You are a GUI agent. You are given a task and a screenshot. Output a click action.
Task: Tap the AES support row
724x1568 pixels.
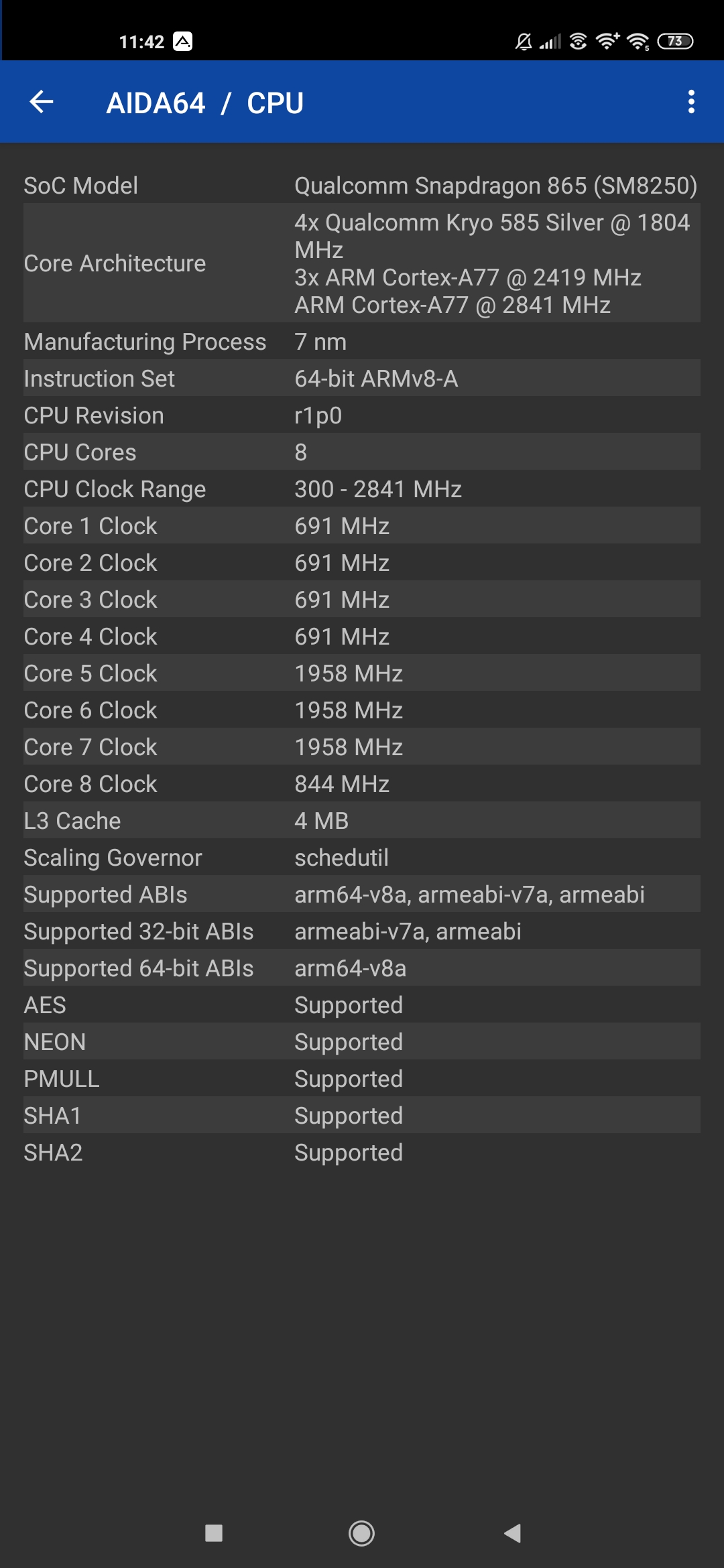click(x=362, y=1005)
